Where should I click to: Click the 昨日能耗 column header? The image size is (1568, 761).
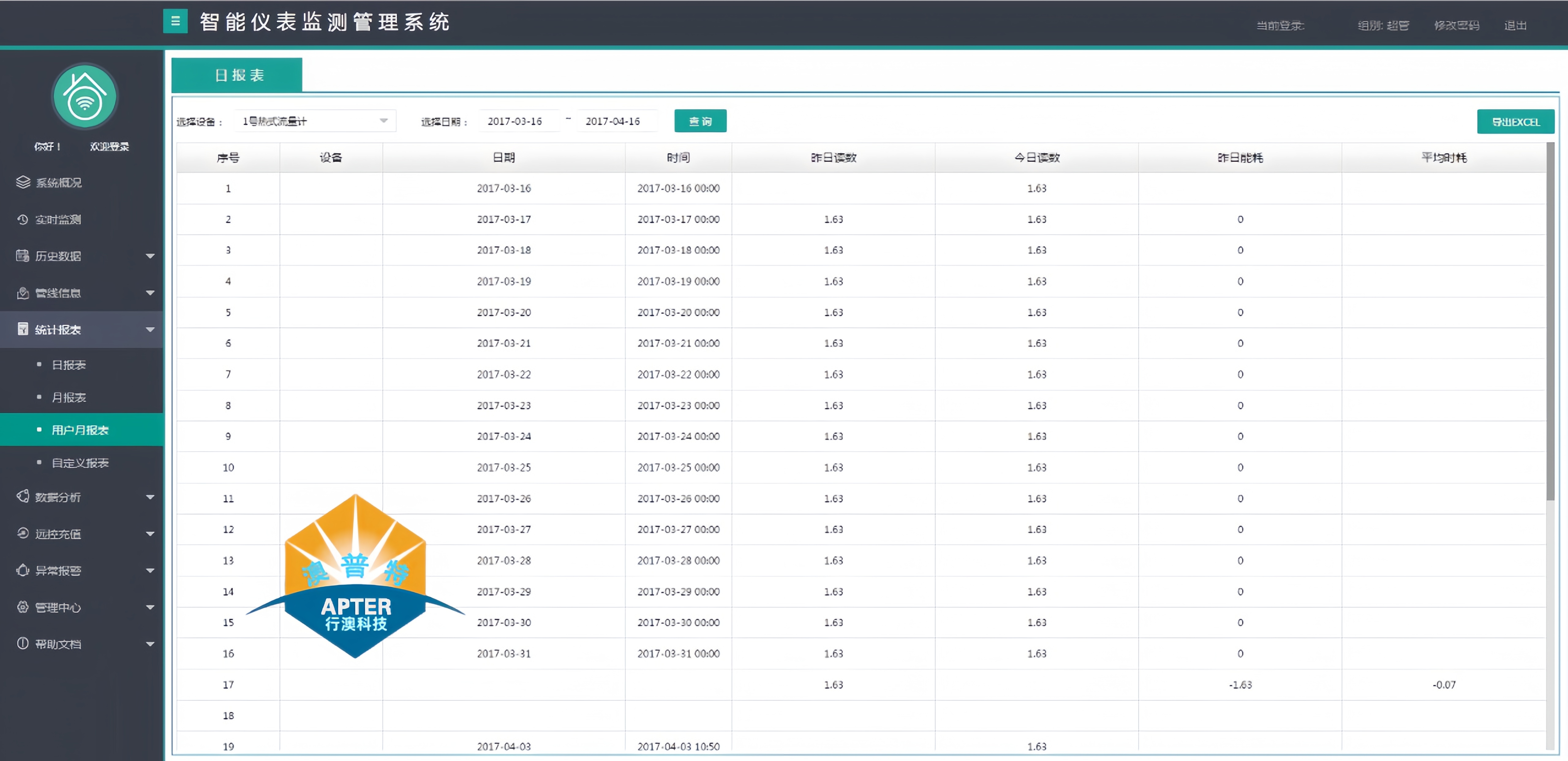[1240, 158]
